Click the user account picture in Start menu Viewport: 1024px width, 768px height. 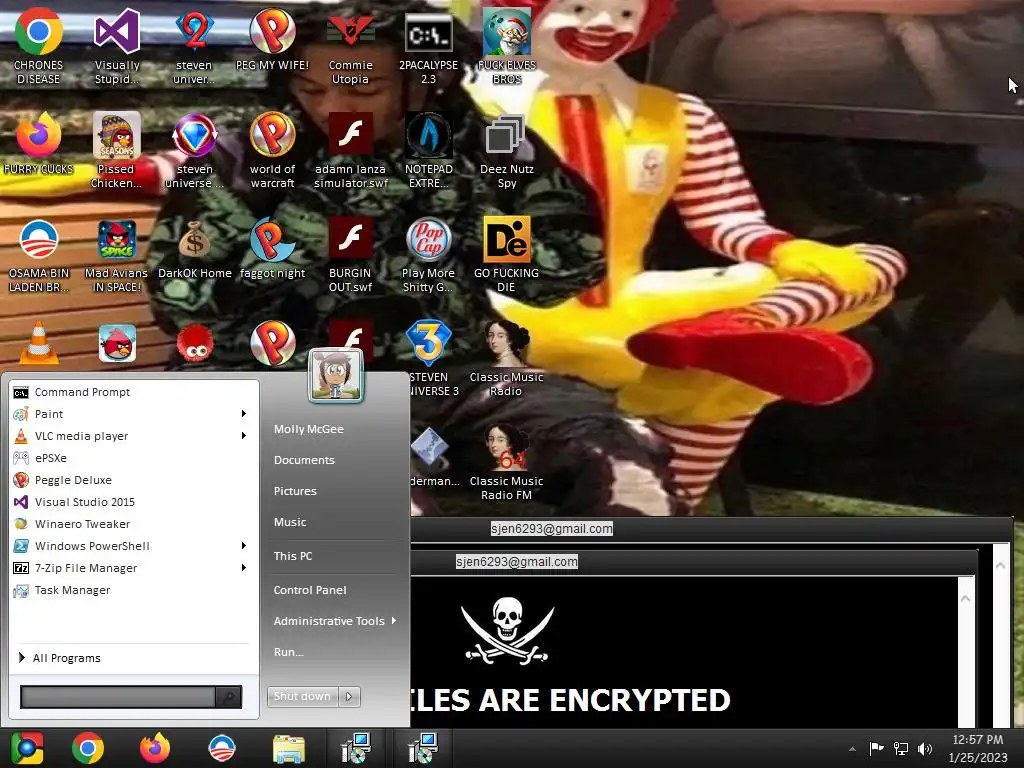(x=336, y=376)
